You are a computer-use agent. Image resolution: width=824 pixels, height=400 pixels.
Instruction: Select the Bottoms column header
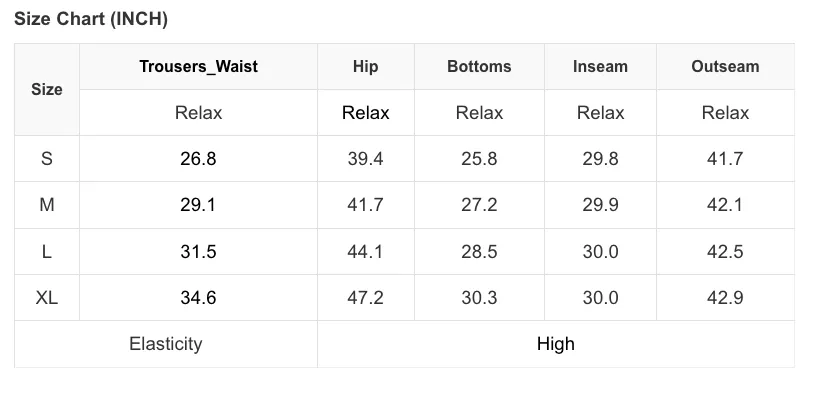tap(479, 67)
